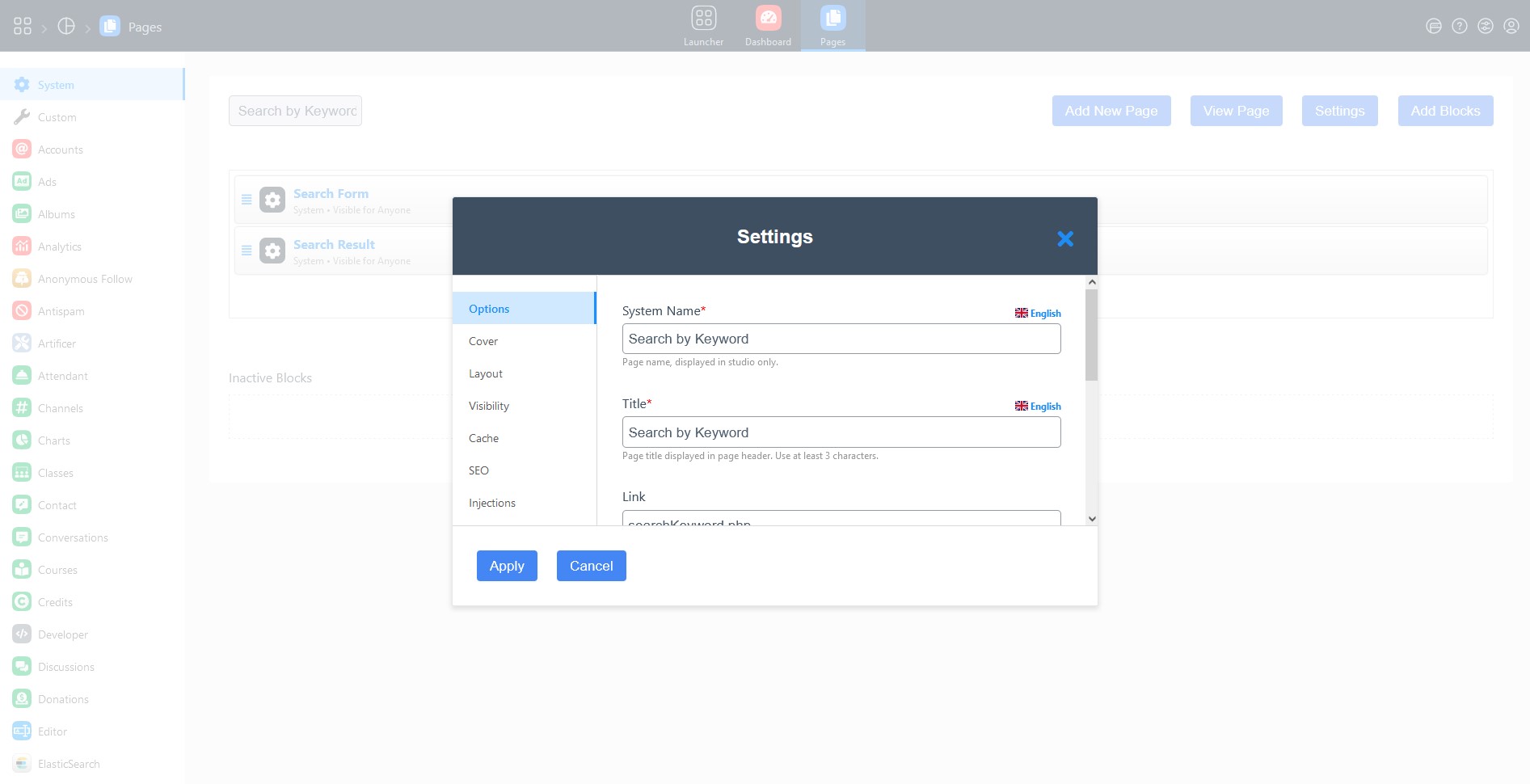The height and width of the screenshot is (784, 1530).
Task: Click the Cancel button
Action: (x=591, y=566)
